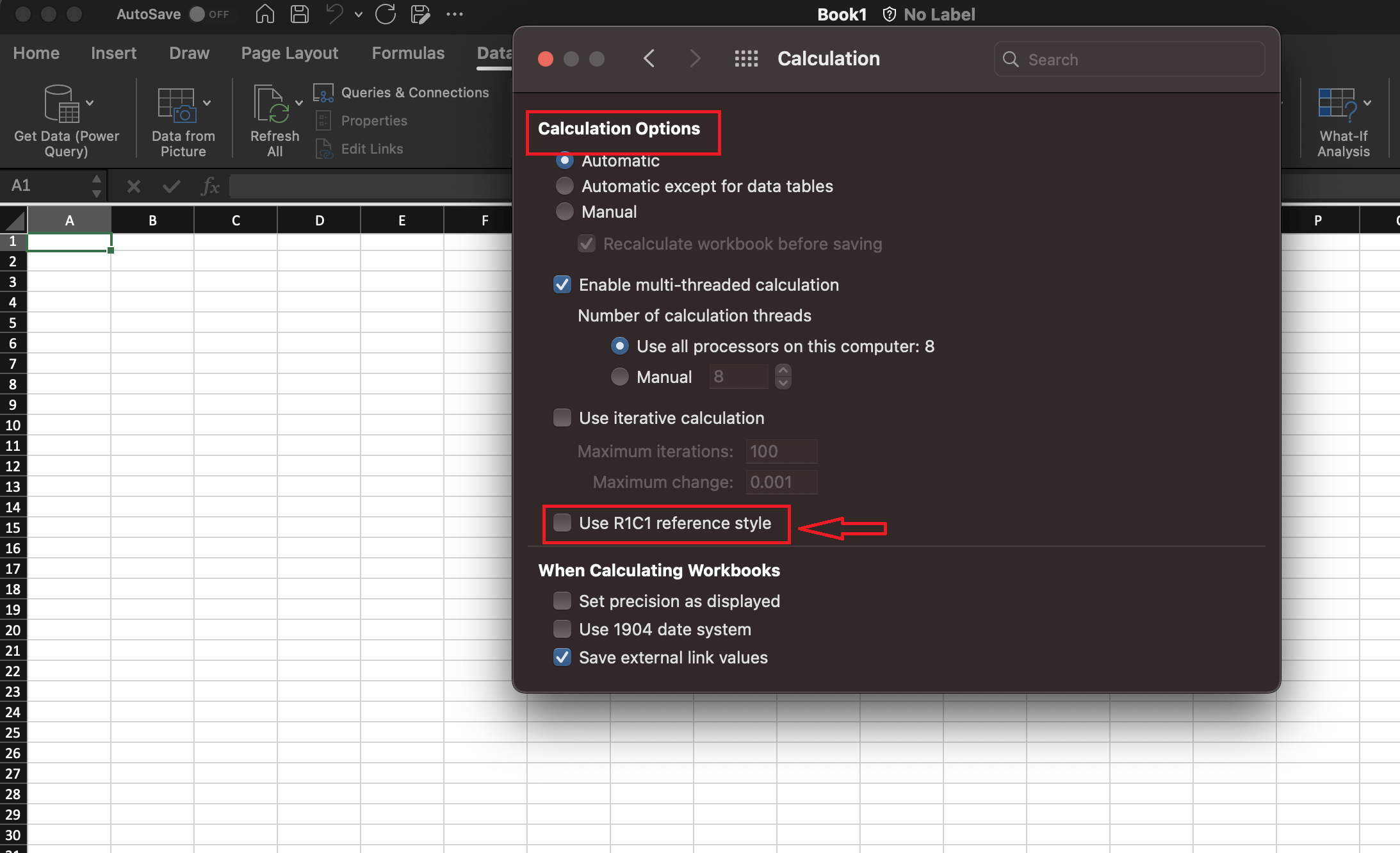
Task: Select column P header
Action: tap(1318, 220)
